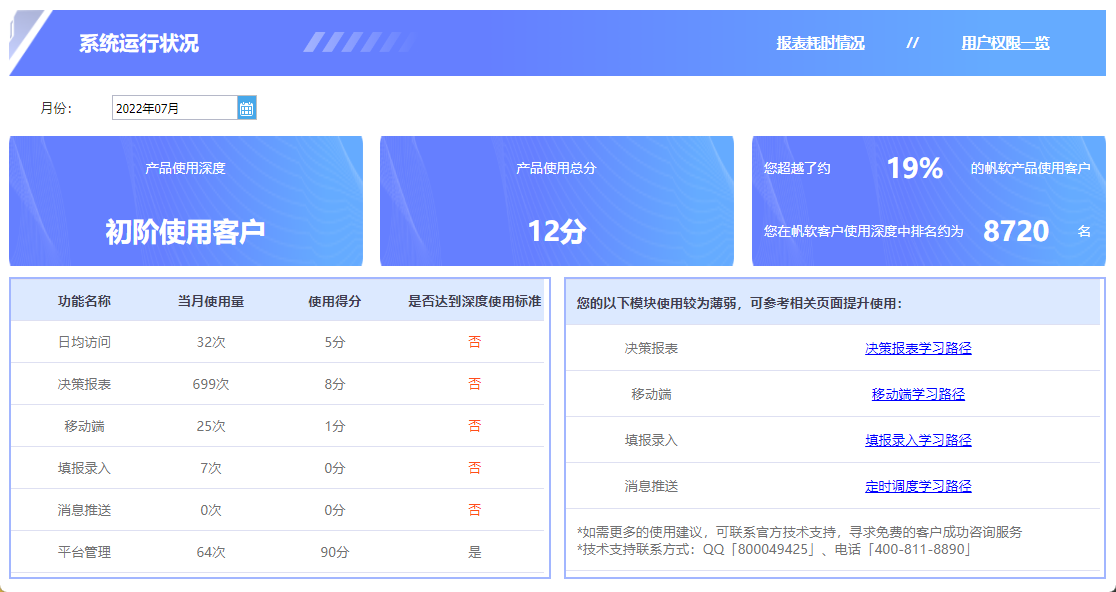Open 定时调度学习路径 link
Screen dimensions: 1116x592
[x=918, y=486]
